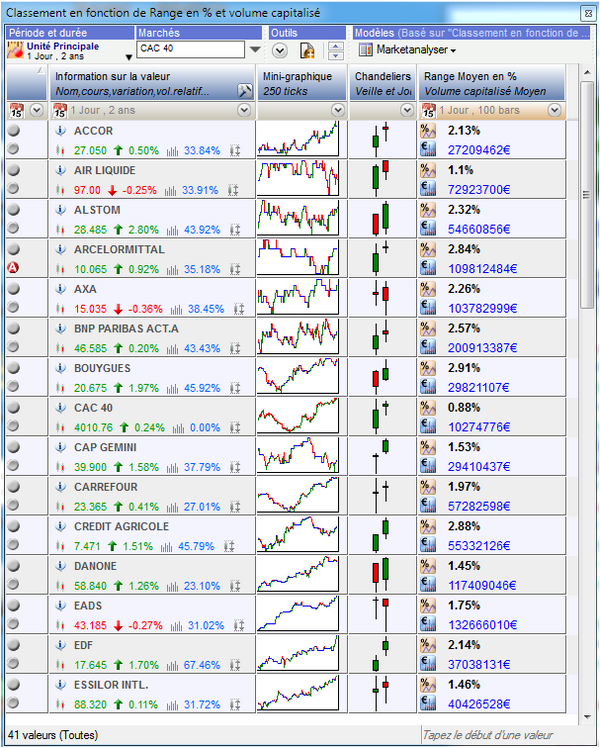Click the volume bars icon next to AXA 38.45%
The width and height of the screenshot is (600, 748).
click(x=176, y=309)
